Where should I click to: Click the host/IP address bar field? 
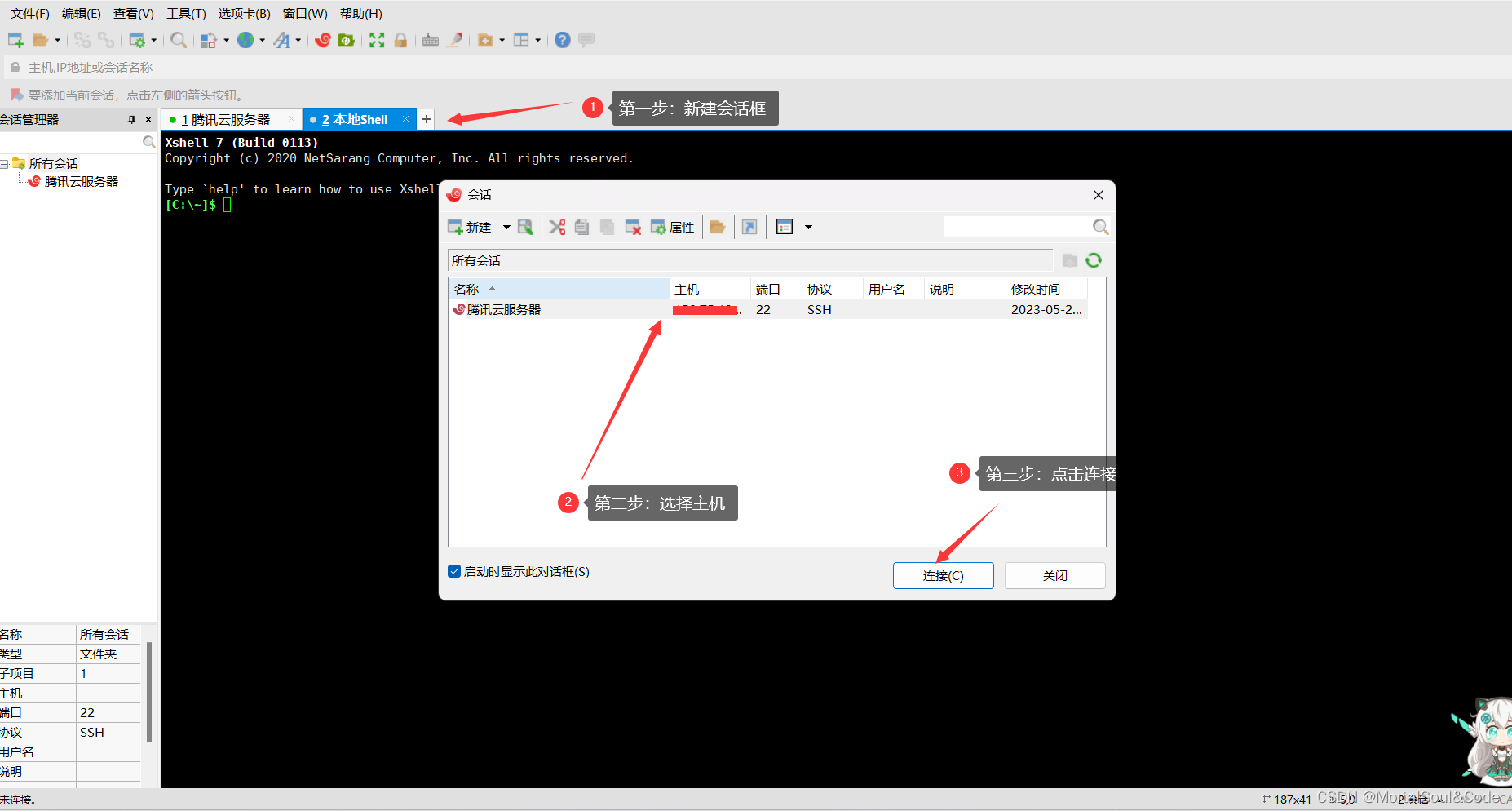pyautogui.click(x=758, y=68)
